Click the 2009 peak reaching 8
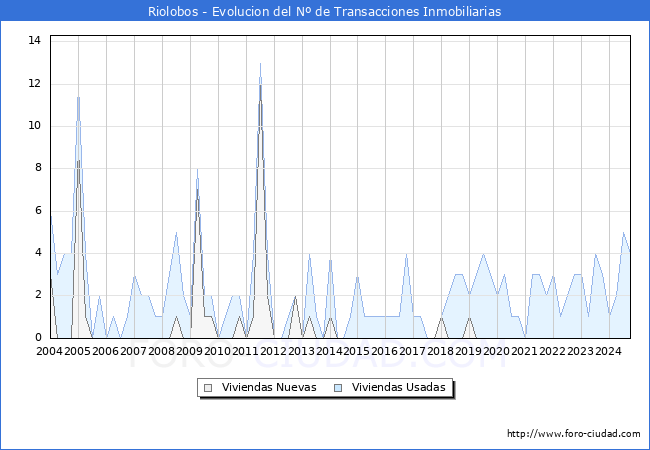This screenshot has width=650, height=450. point(197,169)
